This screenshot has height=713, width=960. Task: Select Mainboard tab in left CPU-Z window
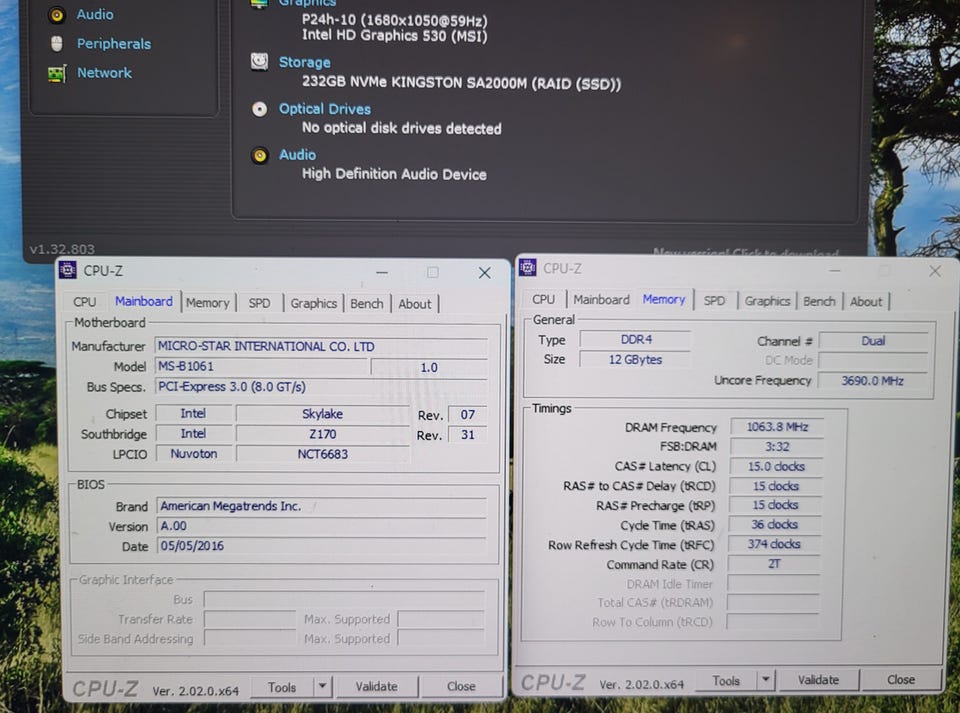click(x=144, y=302)
